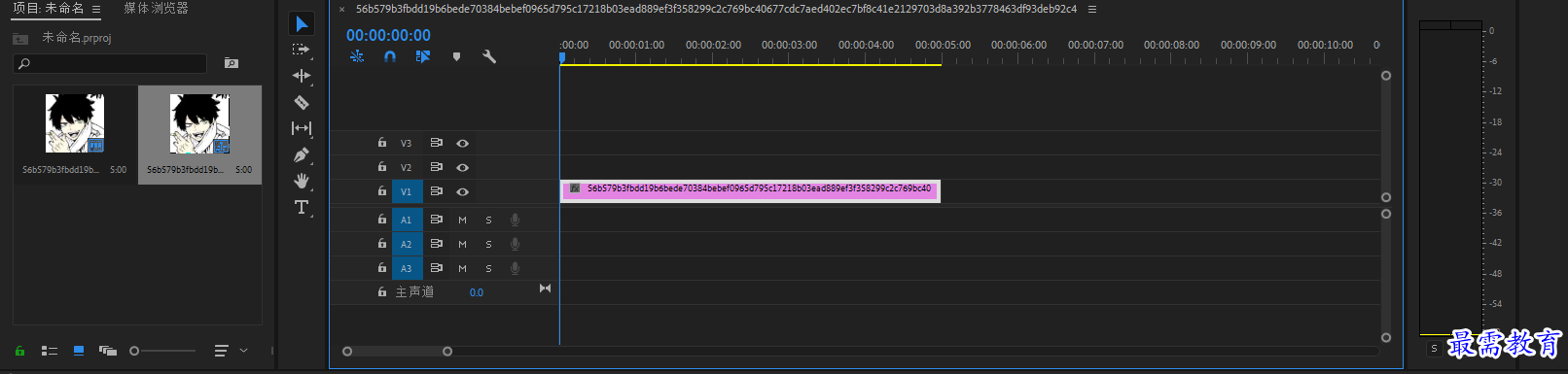Target the A2 audio track
Viewport: 1568px width, 374px height.
pos(407,244)
